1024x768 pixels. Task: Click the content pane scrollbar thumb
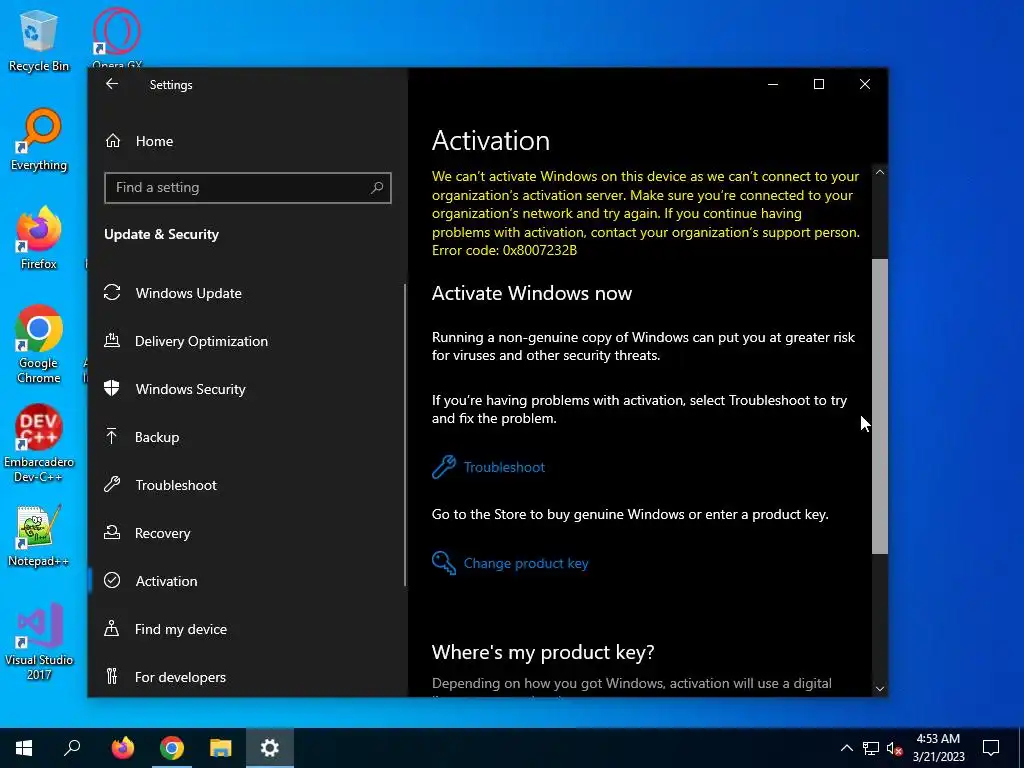pyautogui.click(x=880, y=406)
